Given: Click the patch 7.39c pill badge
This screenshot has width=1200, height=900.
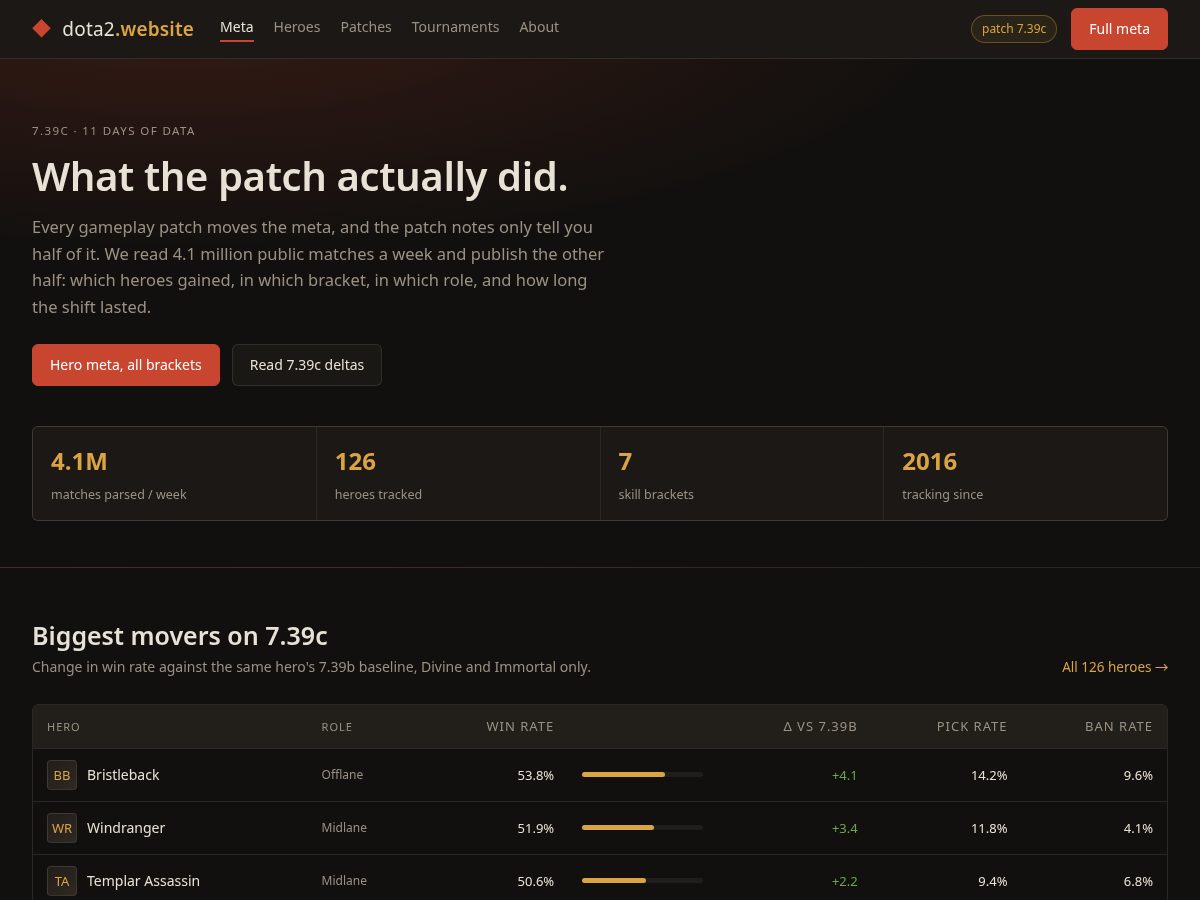Looking at the screenshot, I should coord(1014,29).
